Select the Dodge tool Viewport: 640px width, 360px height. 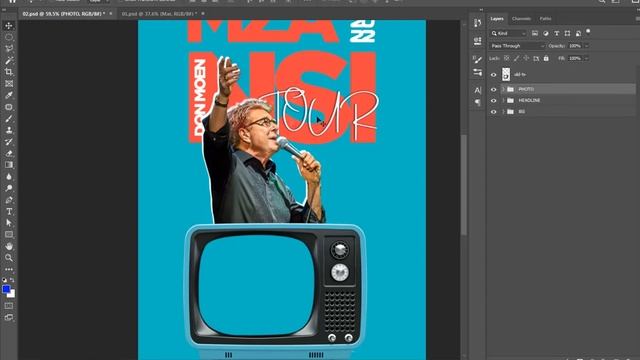pos(9,188)
